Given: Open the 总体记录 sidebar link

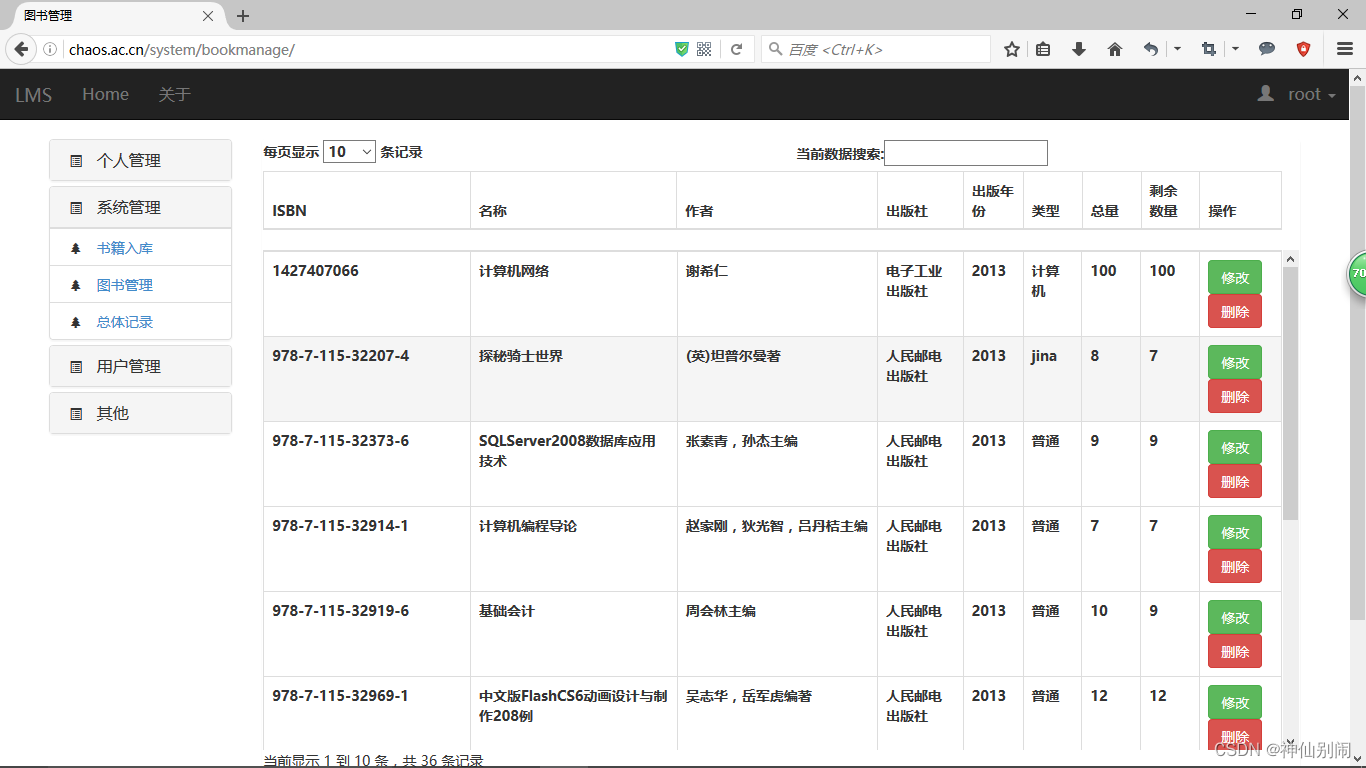Looking at the screenshot, I should (125, 322).
